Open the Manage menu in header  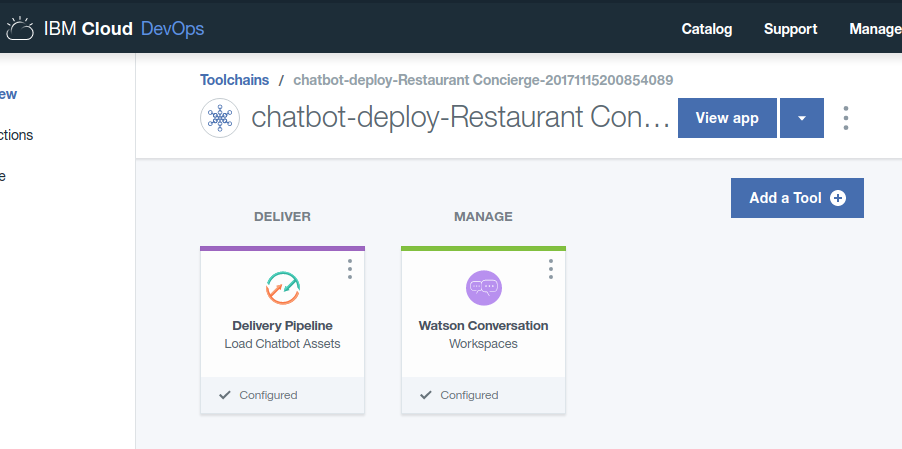tap(876, 29)
